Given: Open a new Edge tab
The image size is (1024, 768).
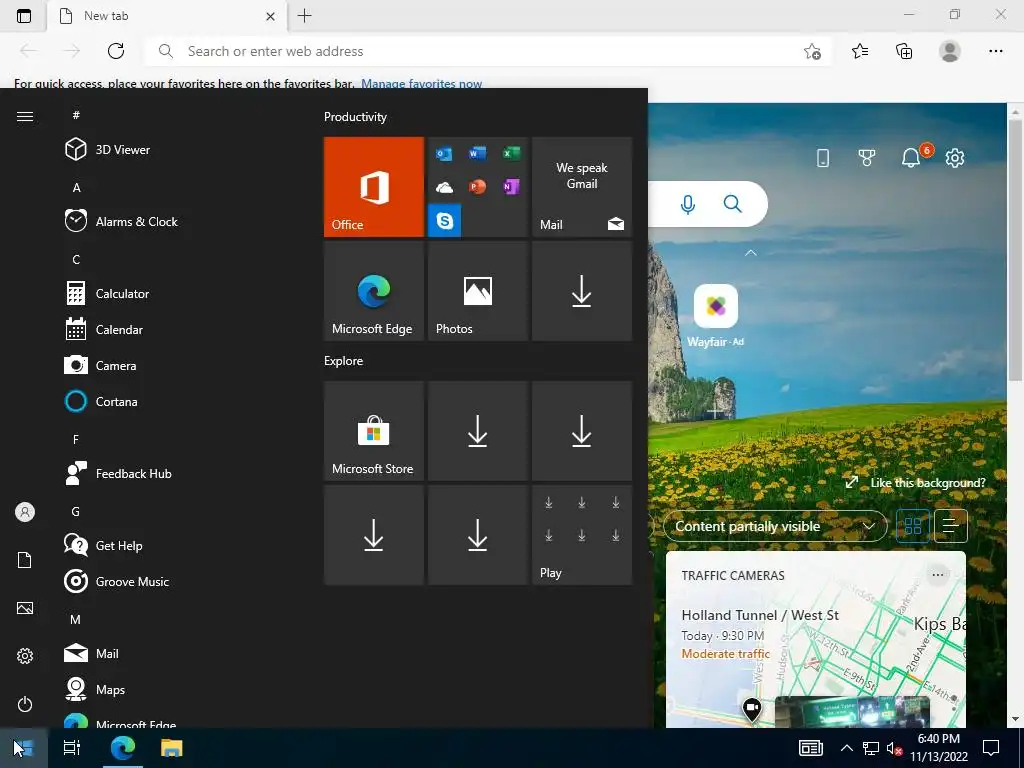Looking at the screenshot, I should pyautogui.click(x=304, y=16).
